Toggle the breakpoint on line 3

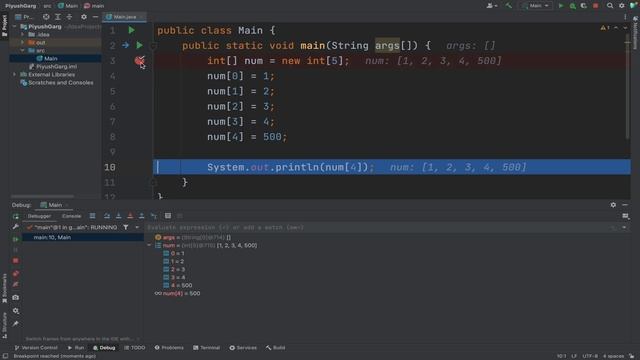139,61
